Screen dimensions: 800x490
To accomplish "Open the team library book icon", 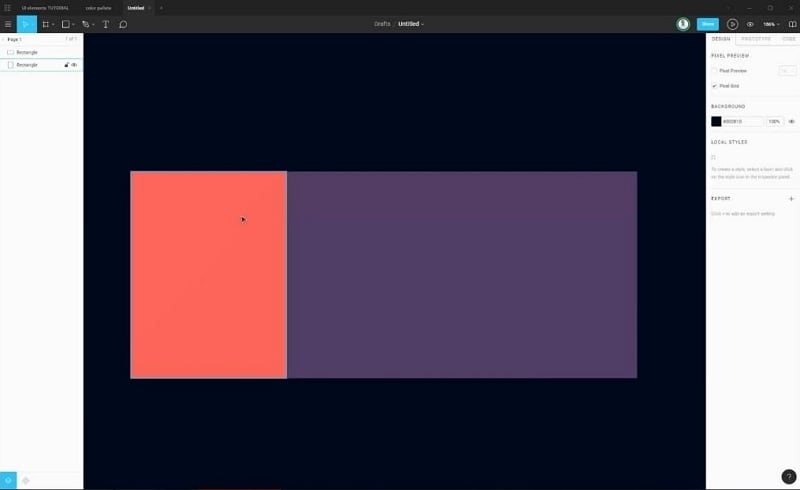I will (x=792, y=24).
